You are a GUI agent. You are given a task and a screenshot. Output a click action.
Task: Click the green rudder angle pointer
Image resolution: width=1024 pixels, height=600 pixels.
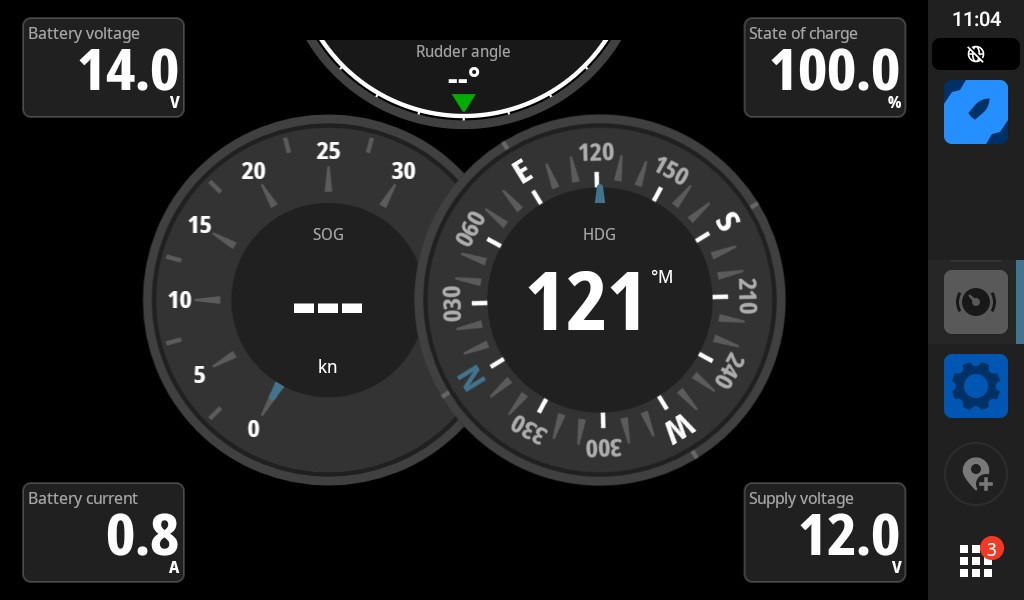463,103
